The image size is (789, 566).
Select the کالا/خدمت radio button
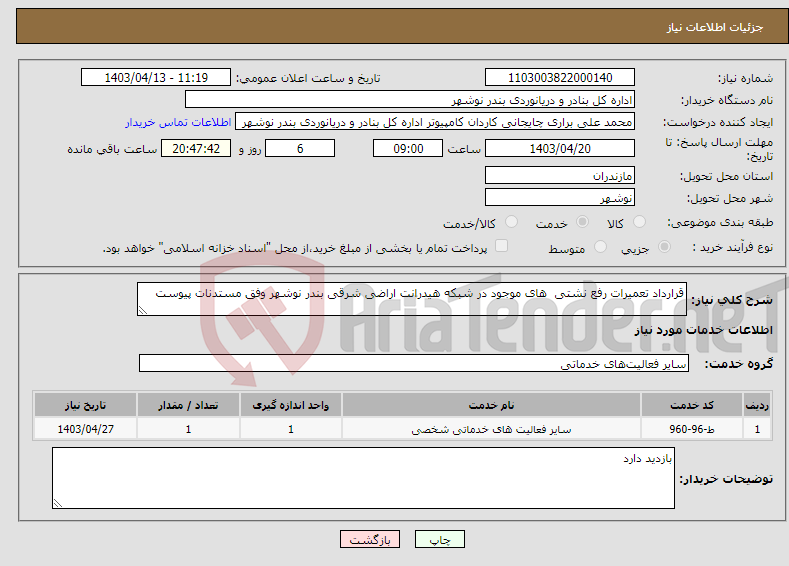(511, 222)
